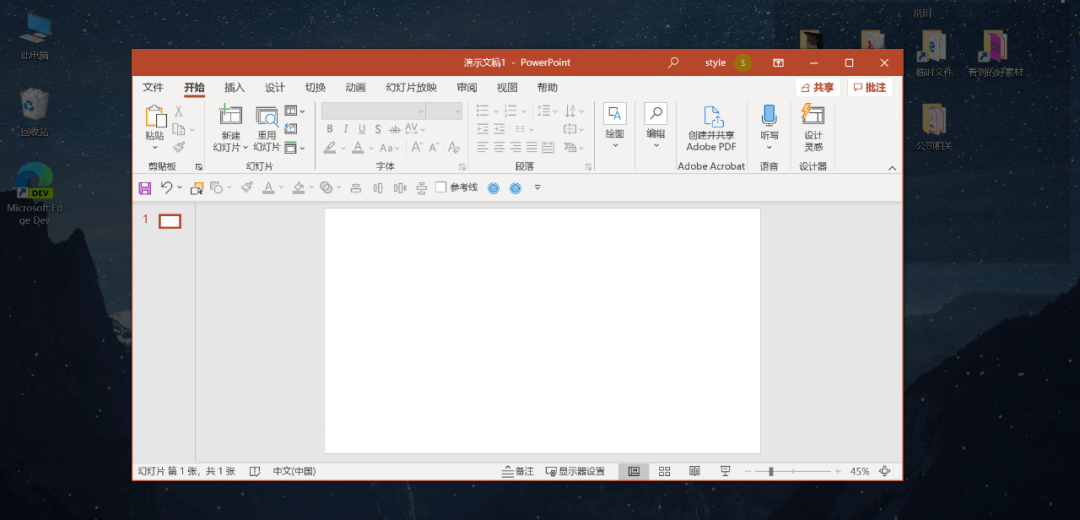Open Customize Quick Access Toolbar dropdown
Viewport: 1080px width, 520px height.
537,187
